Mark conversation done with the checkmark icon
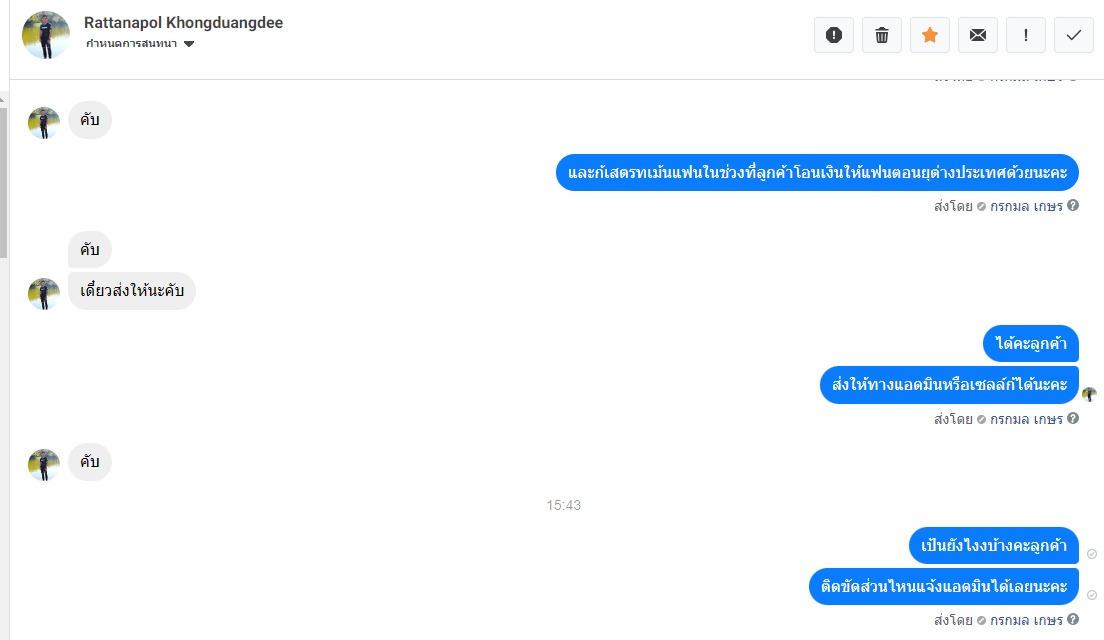This screenshot has width=1104, height=640. tap(1073, 34)
